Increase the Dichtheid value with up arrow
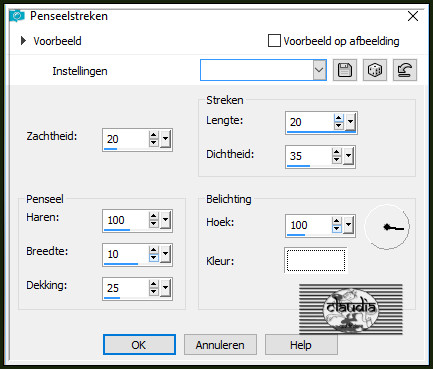433x369 pixels. 337,152
